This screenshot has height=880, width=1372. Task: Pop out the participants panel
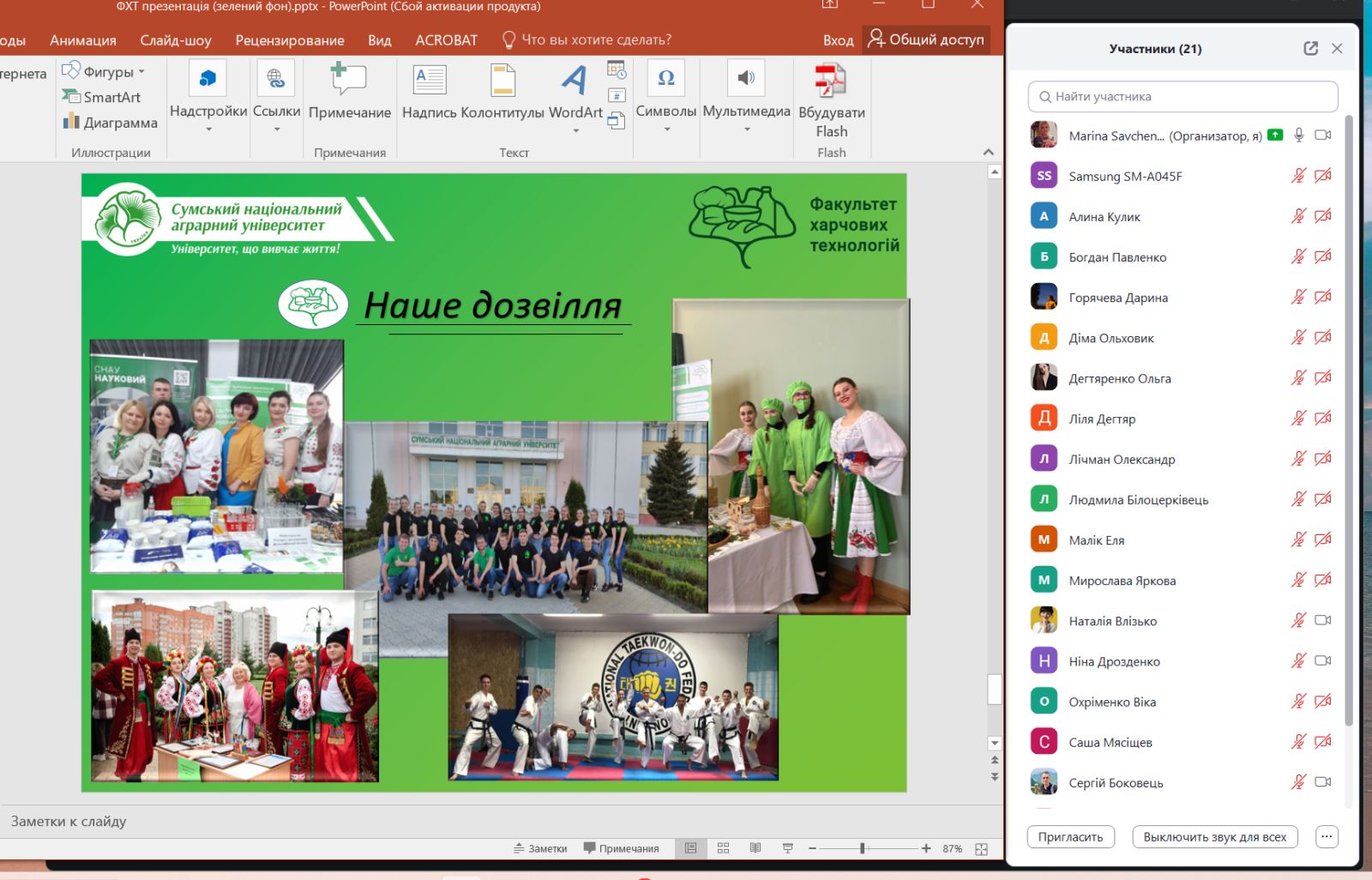1310,49
